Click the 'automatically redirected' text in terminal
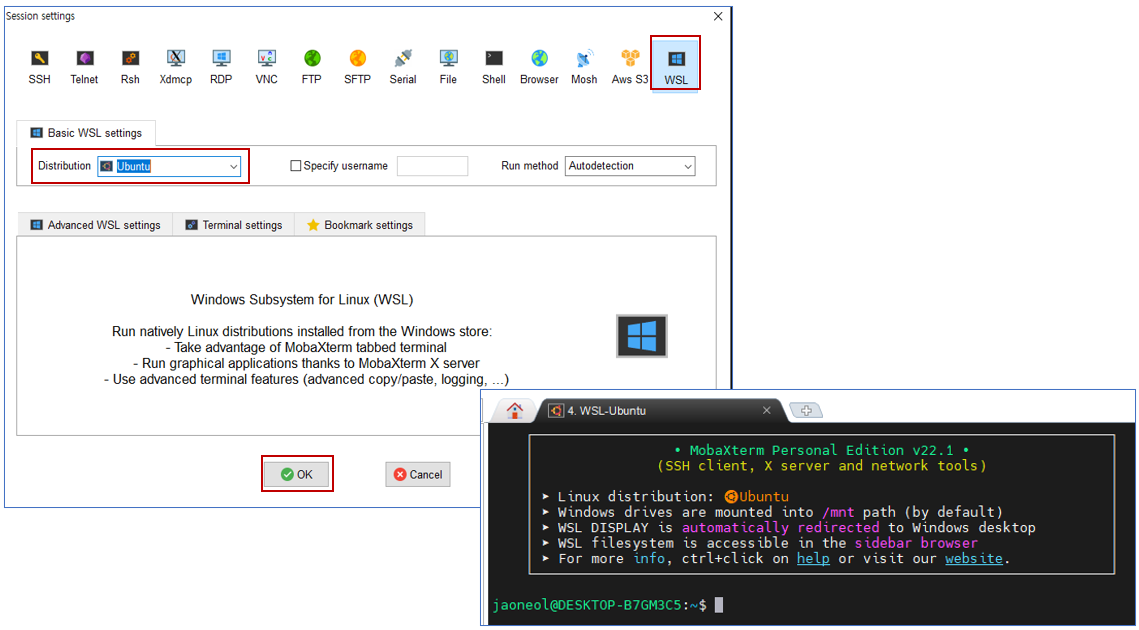The width and height of the screenshot is (1139, 630). [780, 528]
